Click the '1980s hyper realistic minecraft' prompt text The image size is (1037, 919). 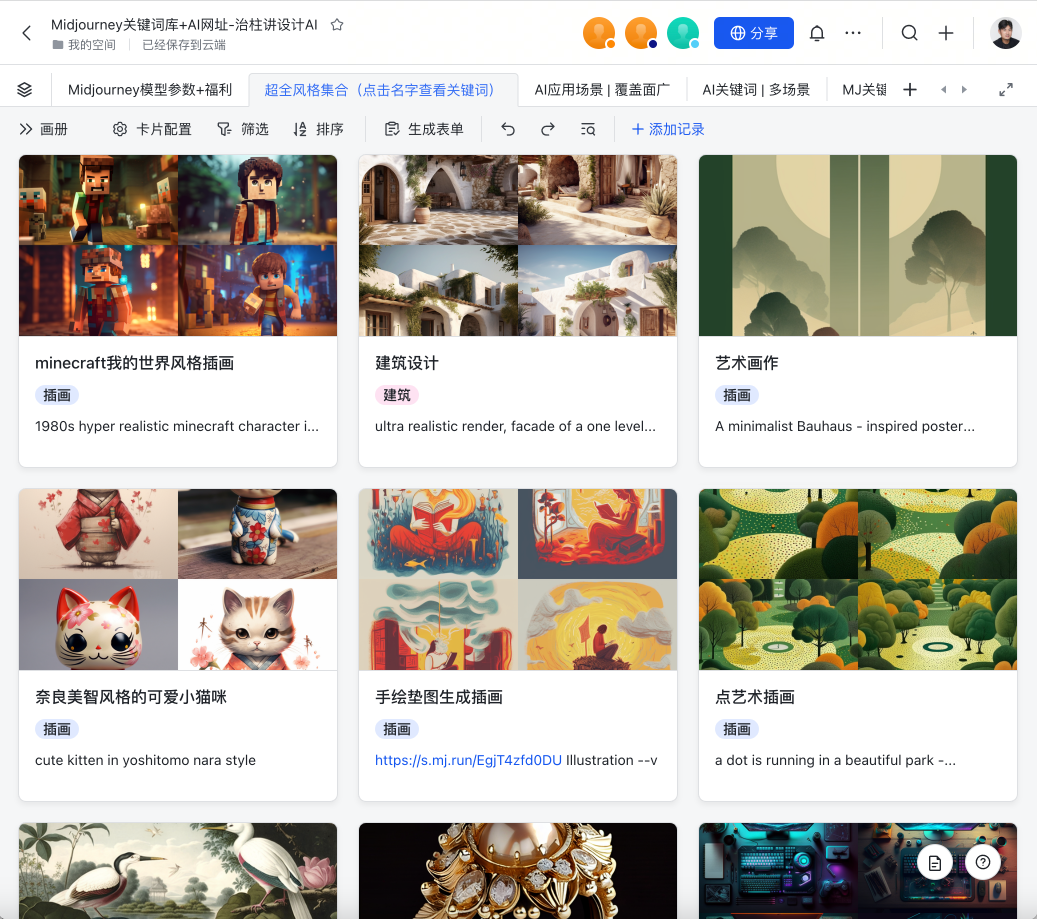click(x=177, y=426)
